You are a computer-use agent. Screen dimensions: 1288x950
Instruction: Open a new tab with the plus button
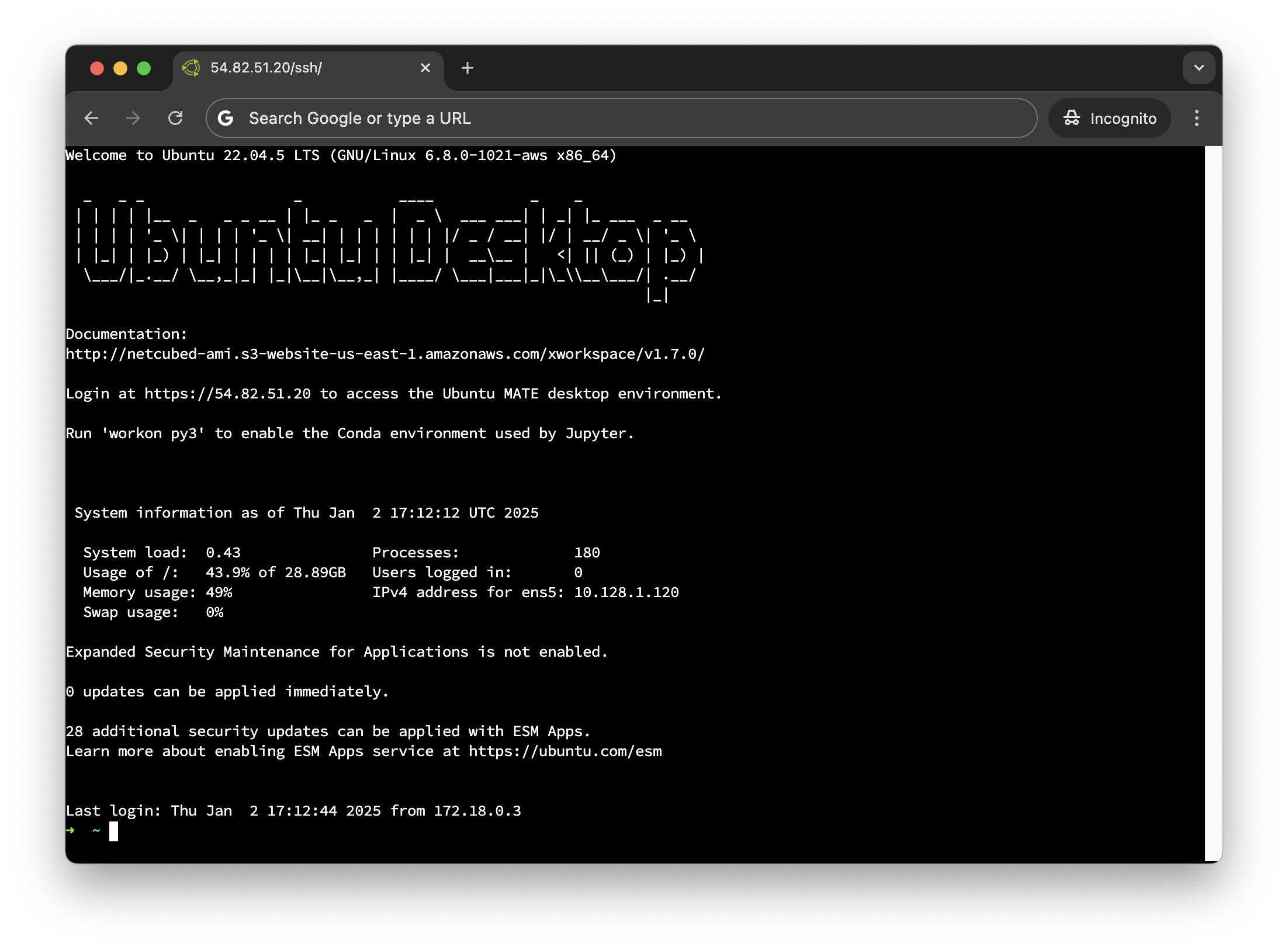468,68
